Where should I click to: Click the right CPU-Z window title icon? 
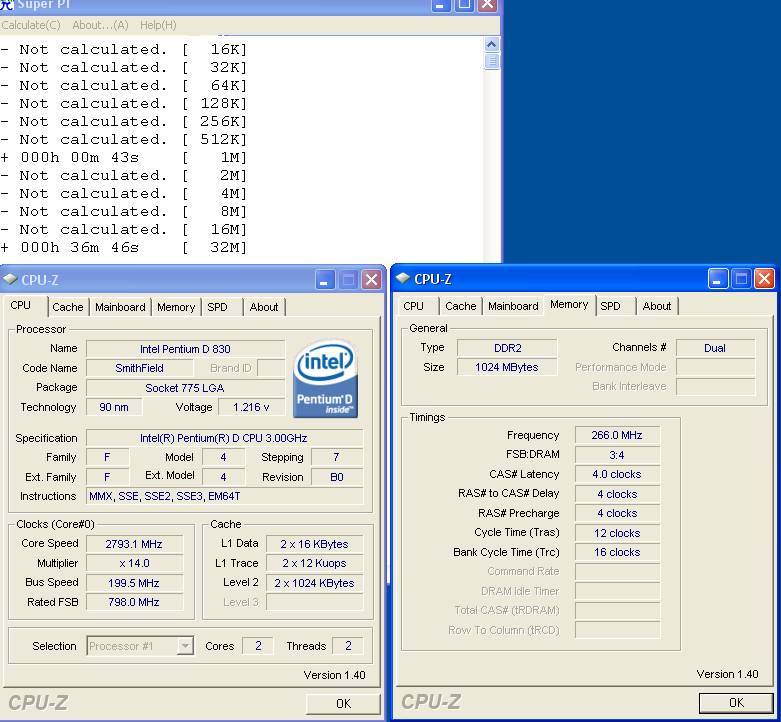[x=402, y=278]
